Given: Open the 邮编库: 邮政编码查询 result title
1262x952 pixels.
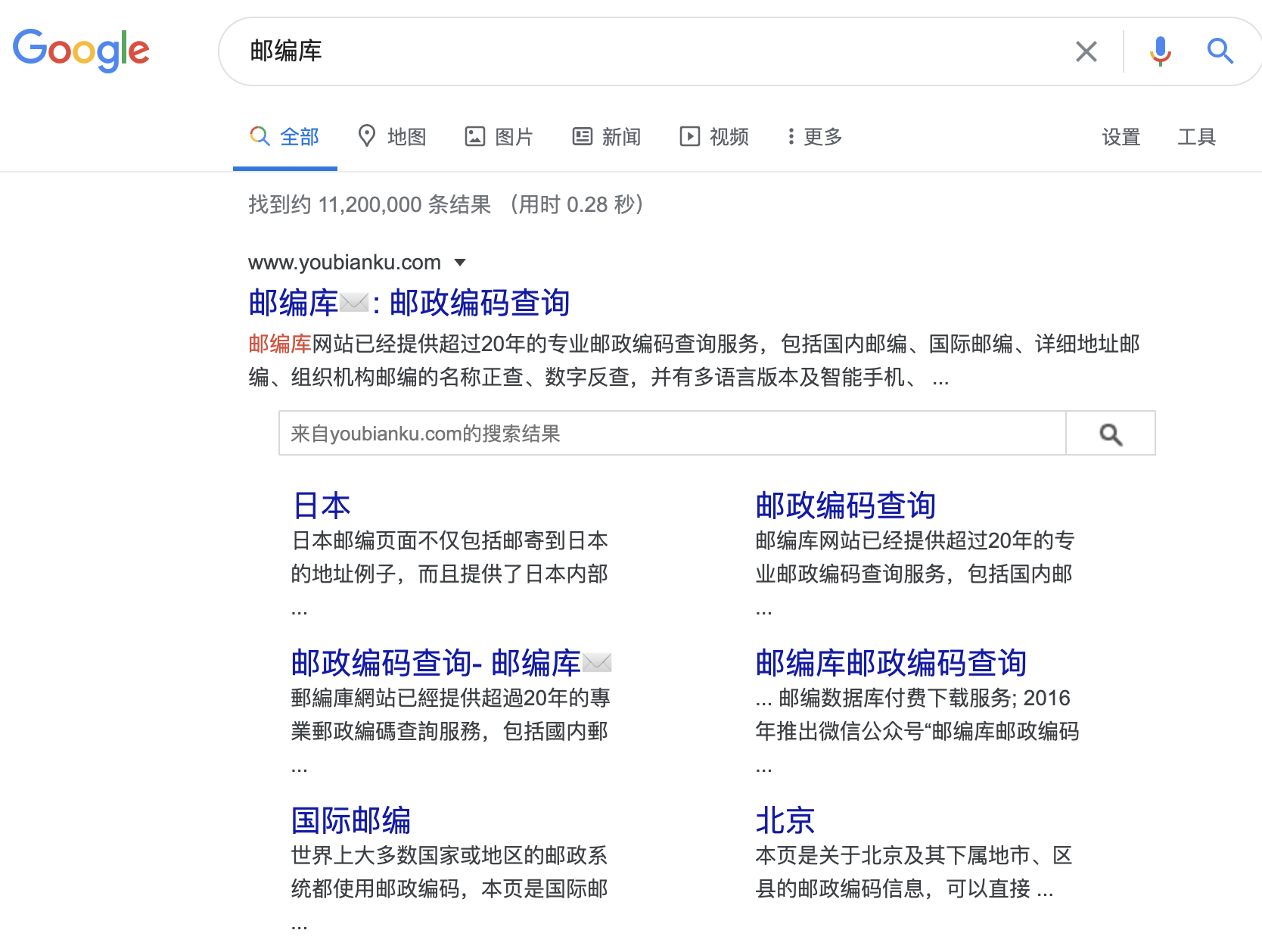Looking at the screenshot, I should [409, 303].
